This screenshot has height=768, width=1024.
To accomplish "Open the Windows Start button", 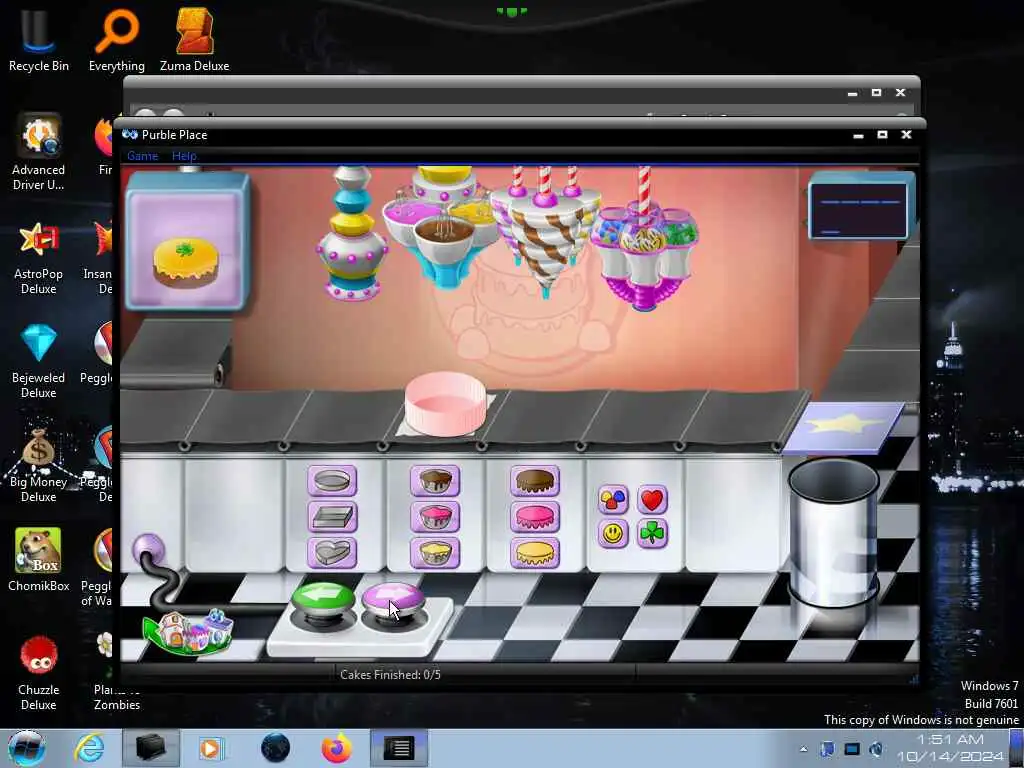I will [27, 748].
